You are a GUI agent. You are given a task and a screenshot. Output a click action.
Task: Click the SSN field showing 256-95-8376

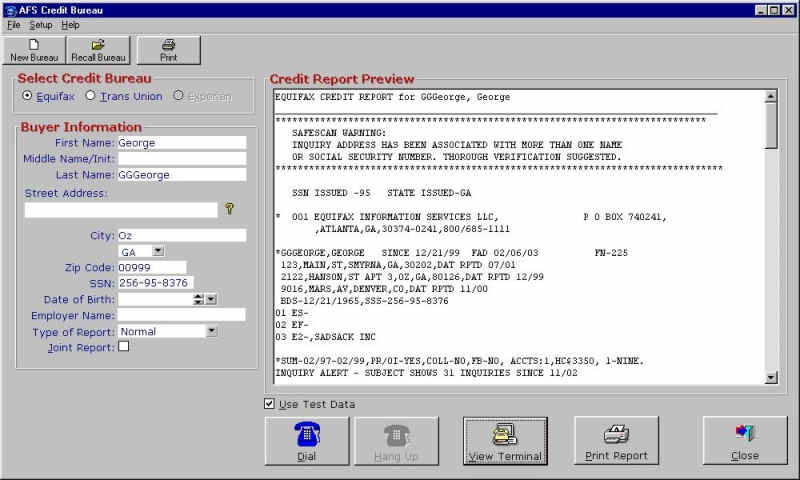point(155,283)
